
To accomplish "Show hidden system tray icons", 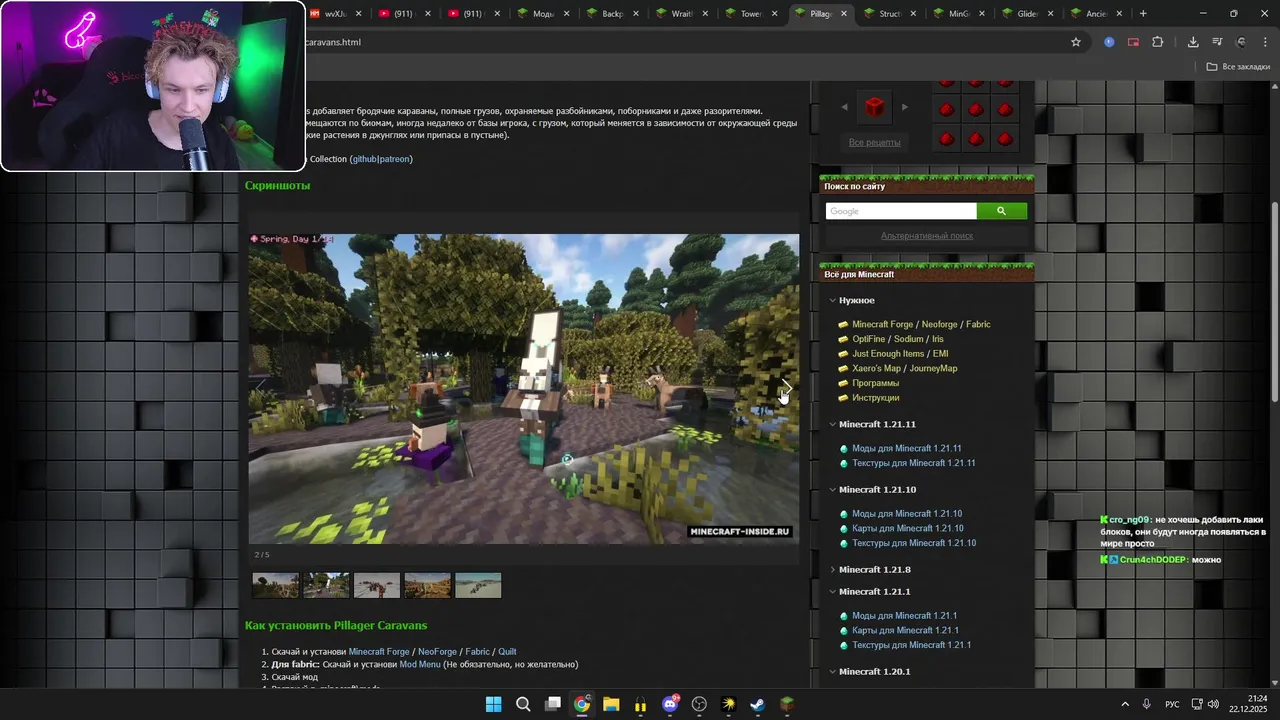I will click(x=1124, y=704).
